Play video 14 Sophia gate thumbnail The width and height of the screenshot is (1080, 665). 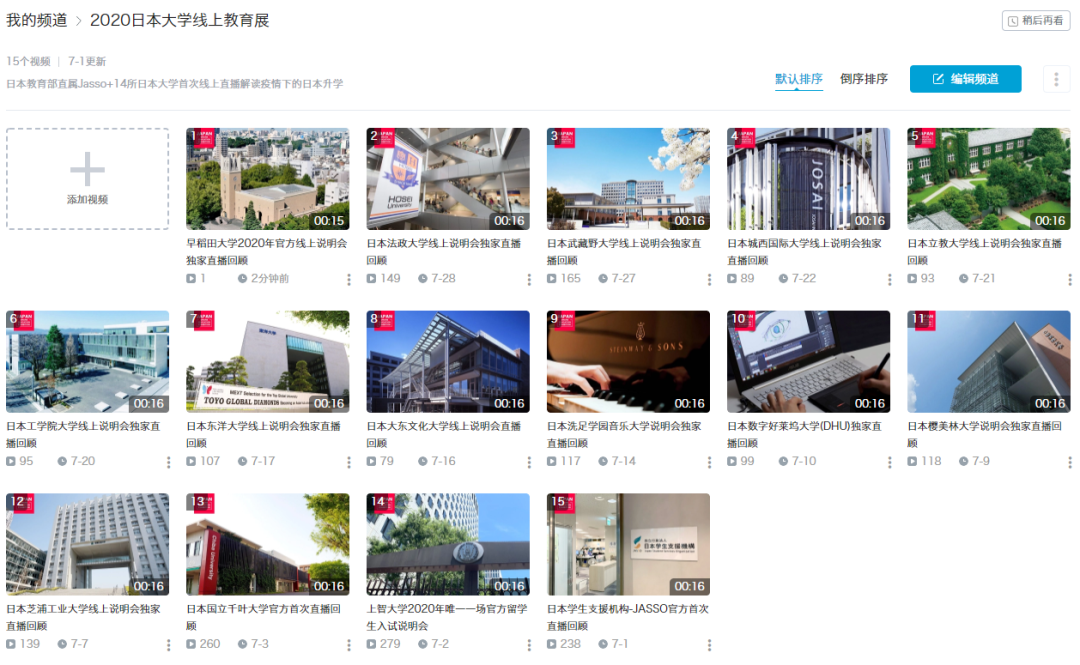448,544
